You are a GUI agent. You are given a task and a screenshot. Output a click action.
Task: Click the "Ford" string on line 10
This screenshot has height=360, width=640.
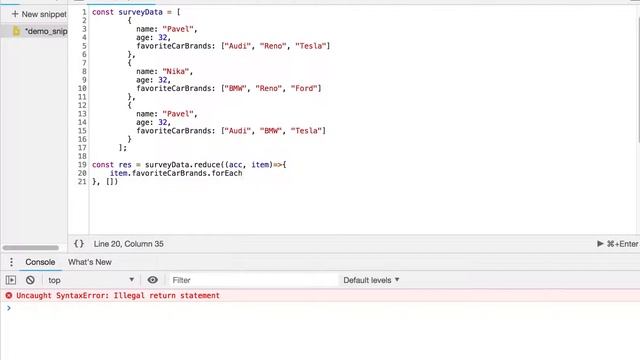(x=304, y=88)
